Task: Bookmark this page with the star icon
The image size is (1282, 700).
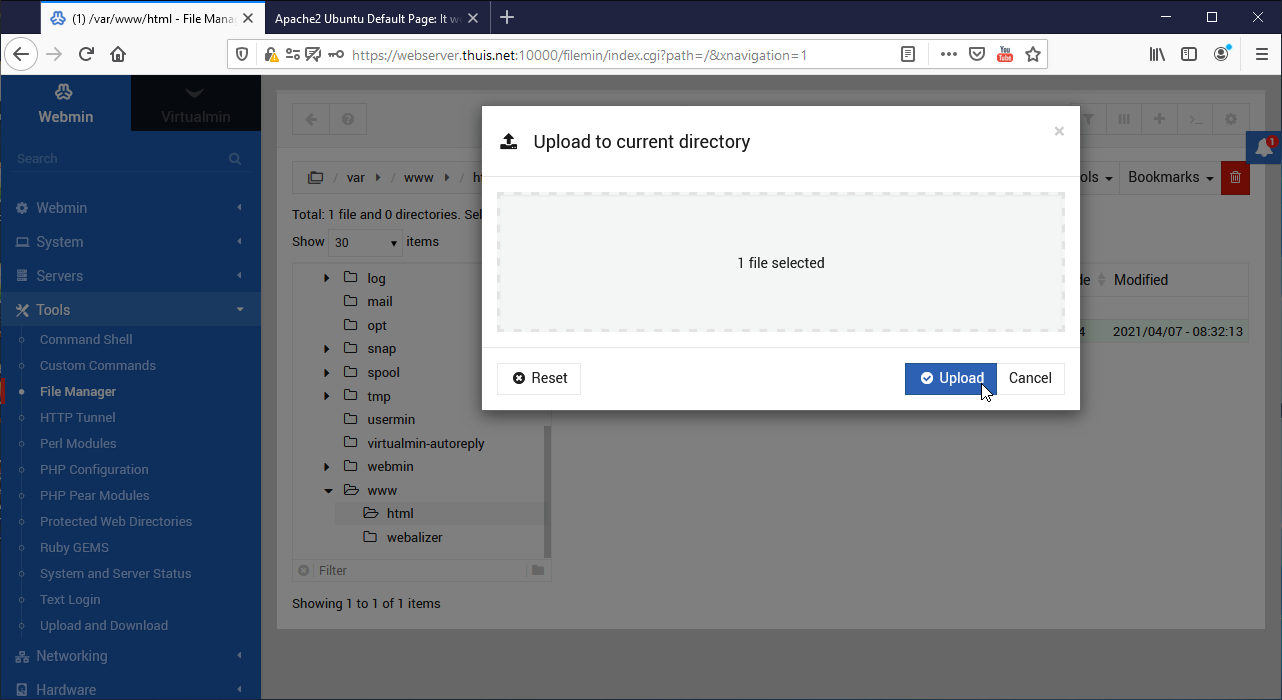Action: (1033, 54)
